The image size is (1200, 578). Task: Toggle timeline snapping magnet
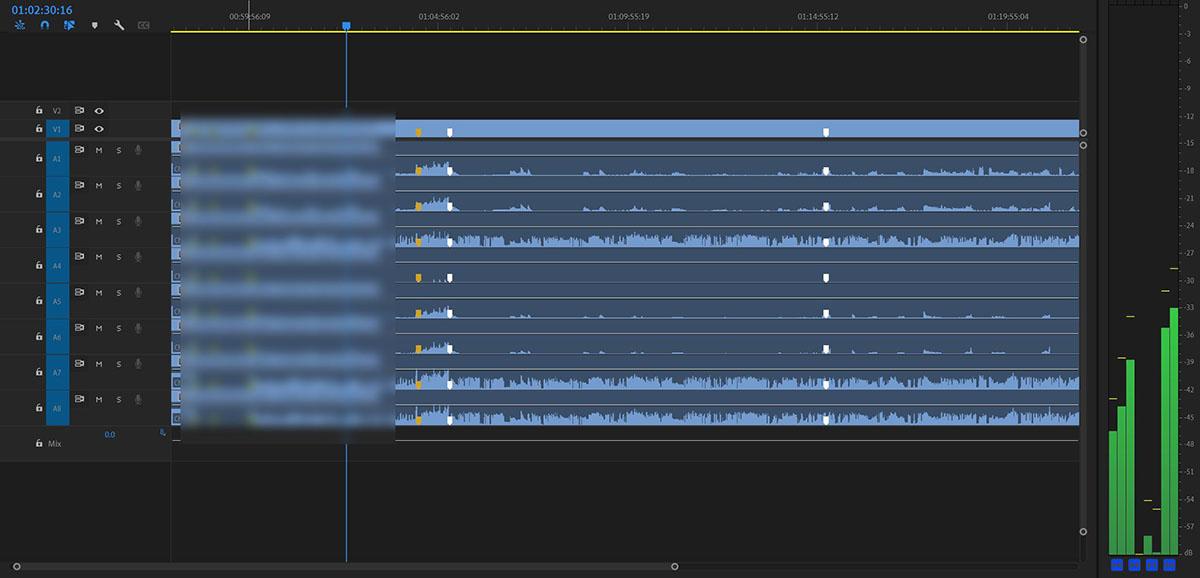[x=44, y=25]
